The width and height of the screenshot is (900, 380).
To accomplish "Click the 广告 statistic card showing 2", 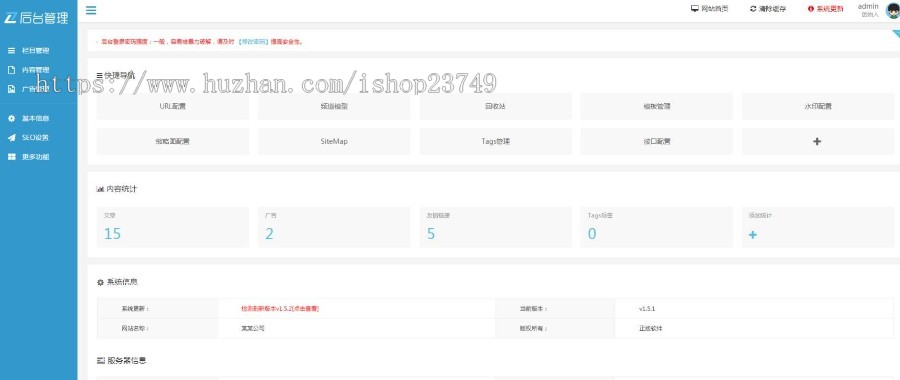I will click(334, 227).
